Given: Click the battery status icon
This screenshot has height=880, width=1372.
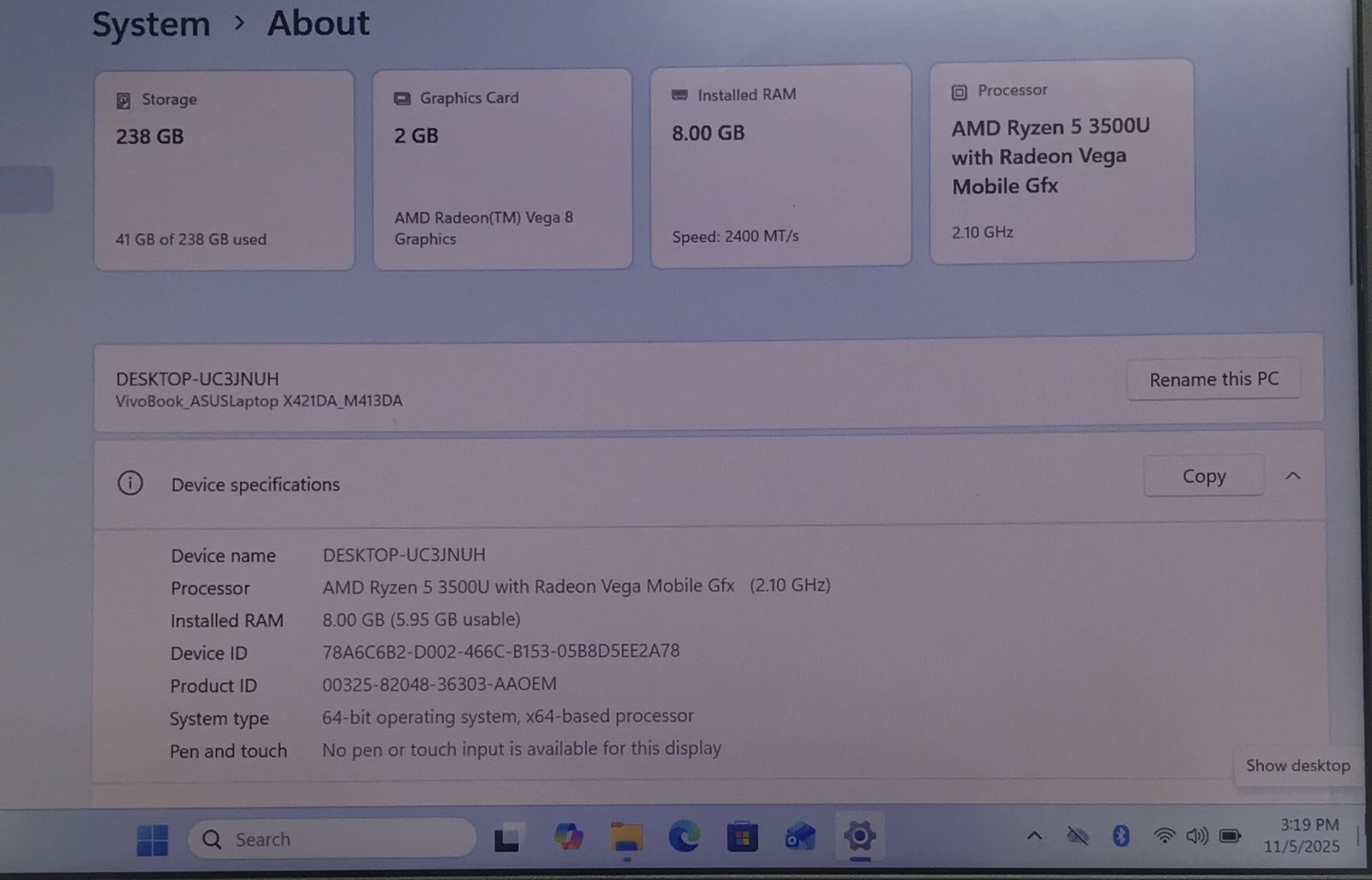Looking at the screenshot, I should pos(1231,835).
